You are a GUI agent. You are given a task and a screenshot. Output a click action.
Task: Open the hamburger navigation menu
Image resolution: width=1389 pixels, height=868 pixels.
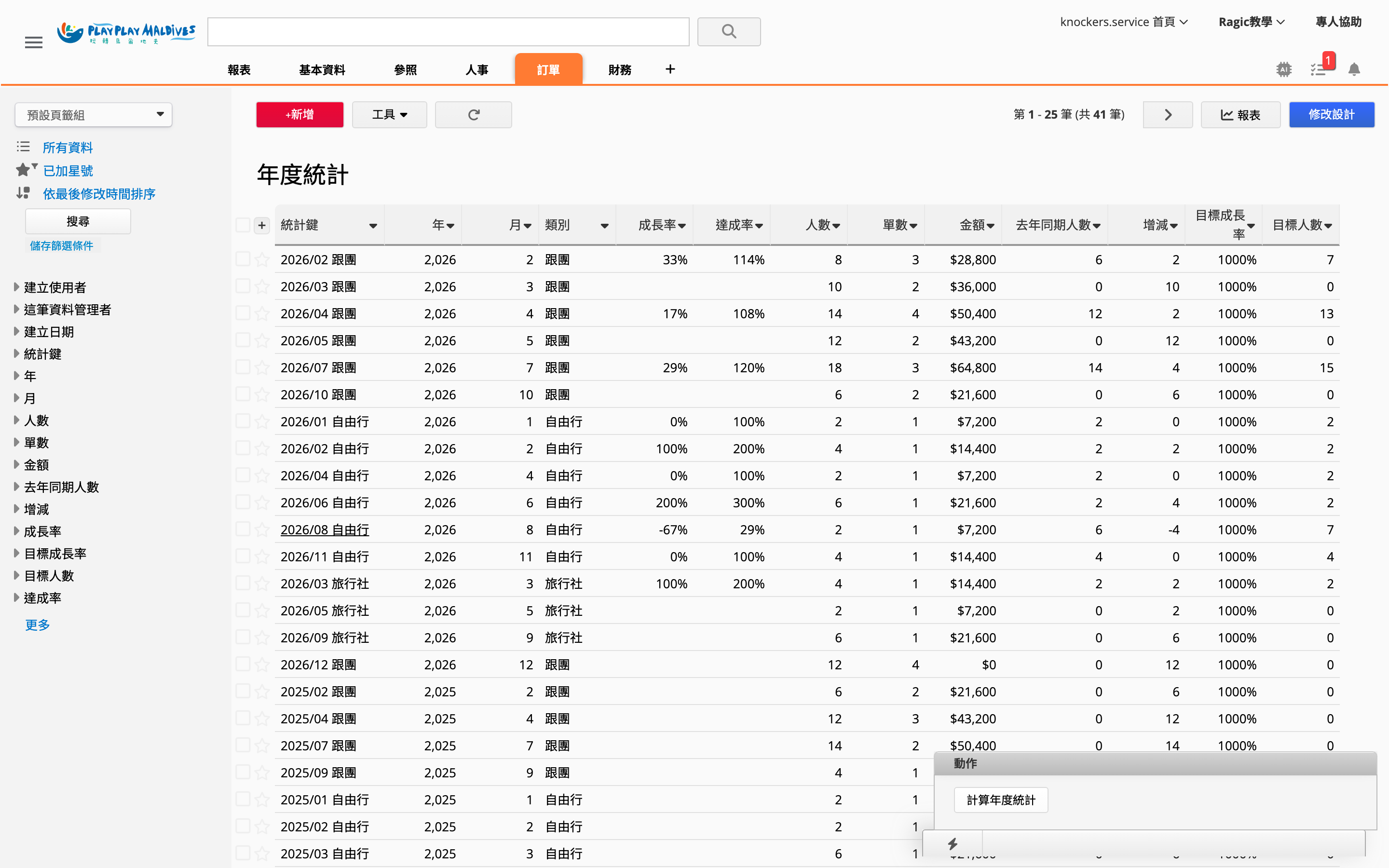[x=34, y=42]
